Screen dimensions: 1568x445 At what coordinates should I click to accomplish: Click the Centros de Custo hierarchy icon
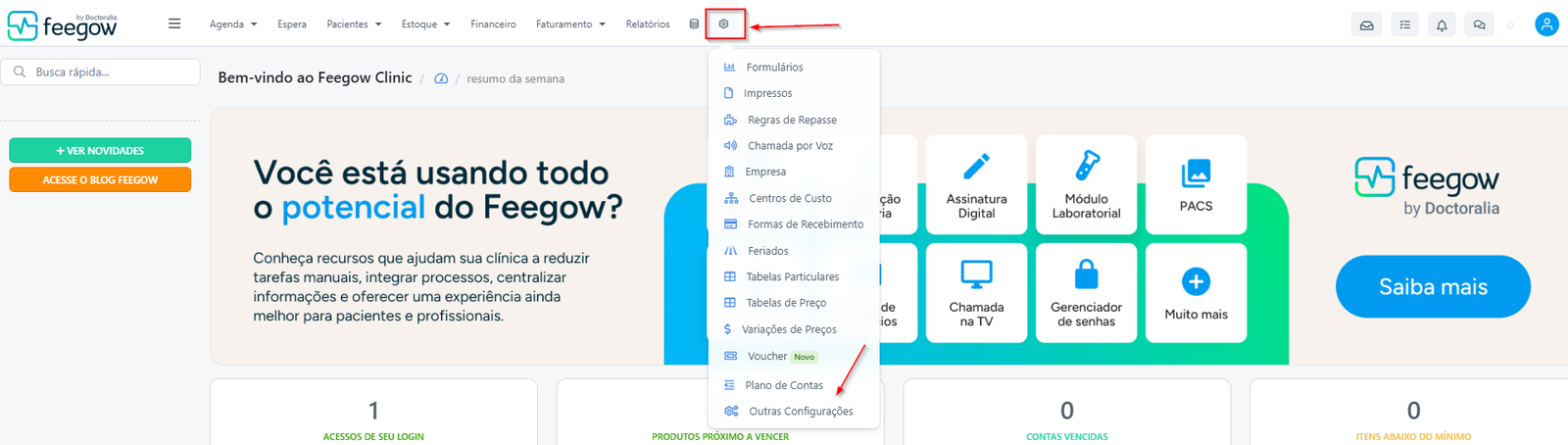coord(731,198)
